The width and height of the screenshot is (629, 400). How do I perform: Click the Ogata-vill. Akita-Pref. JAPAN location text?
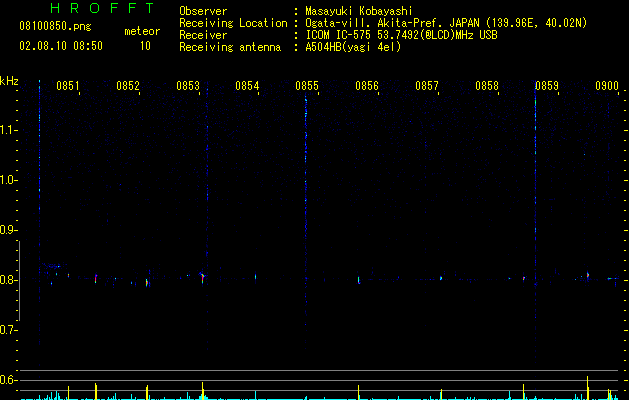tap(446, 23)
